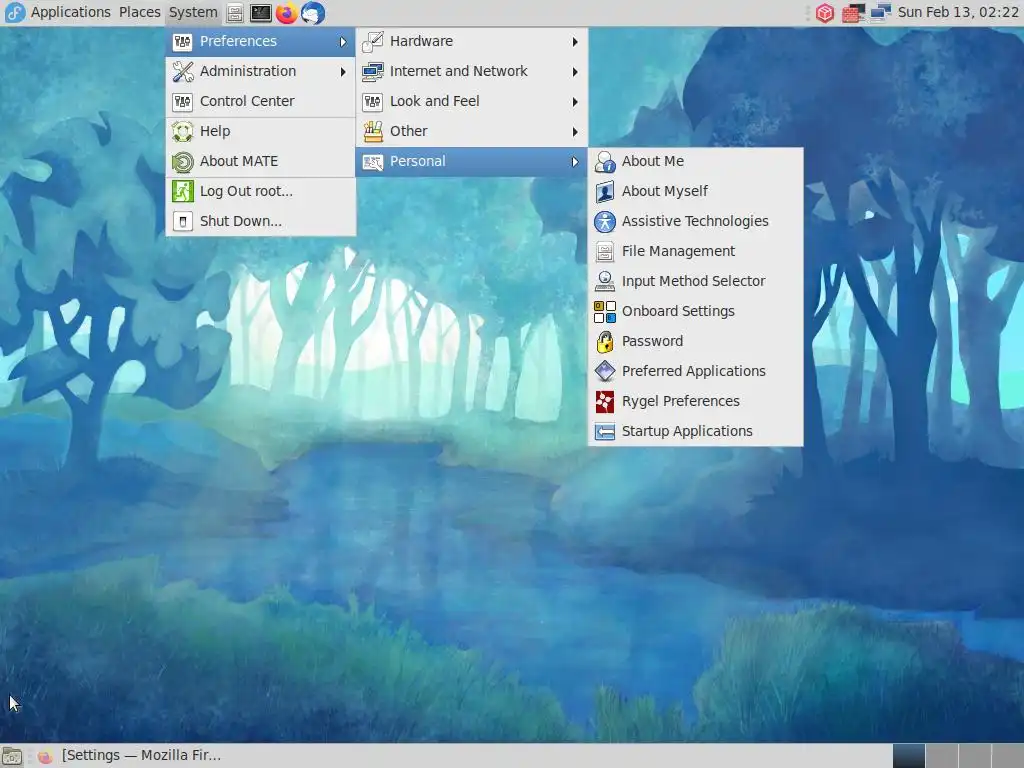Select the Password text label
The image size is (1024, 768).
pyautogui.click(x=652, y=342)
